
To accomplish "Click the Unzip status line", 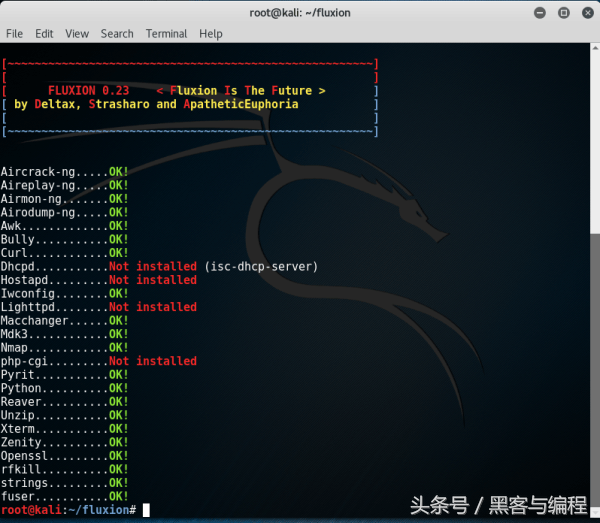I will [64, 415].
